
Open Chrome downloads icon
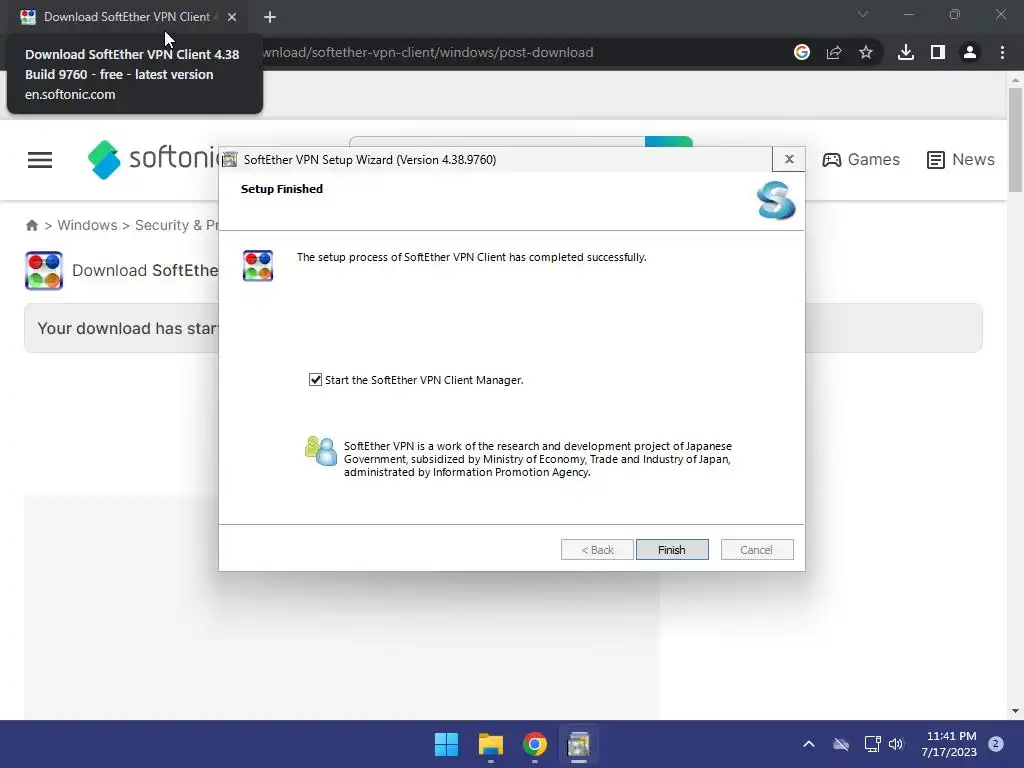(906, 52)
